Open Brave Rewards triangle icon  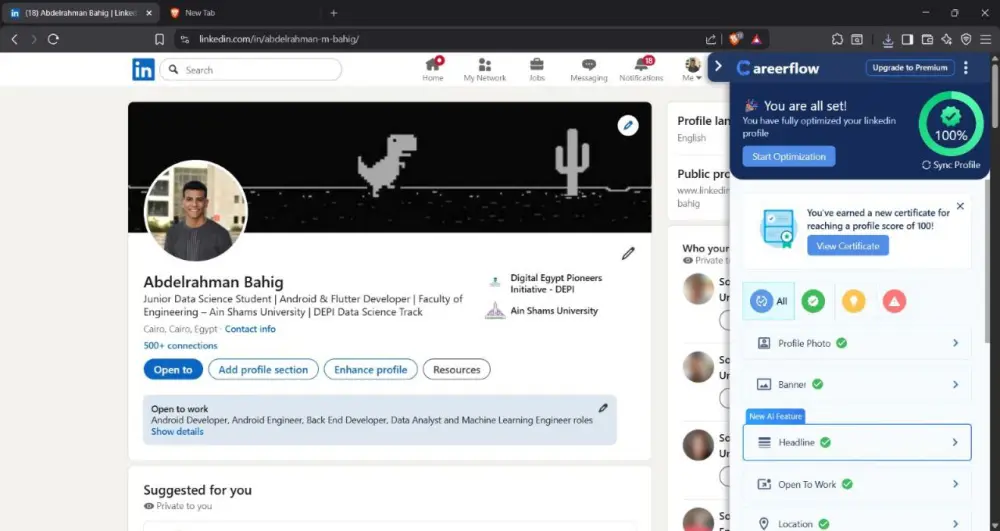(x=756, y=39)
